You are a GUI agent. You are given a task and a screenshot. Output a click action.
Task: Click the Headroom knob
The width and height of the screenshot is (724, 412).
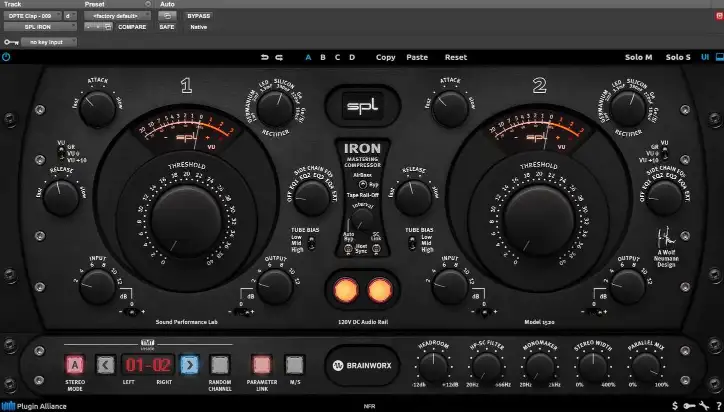434,367
